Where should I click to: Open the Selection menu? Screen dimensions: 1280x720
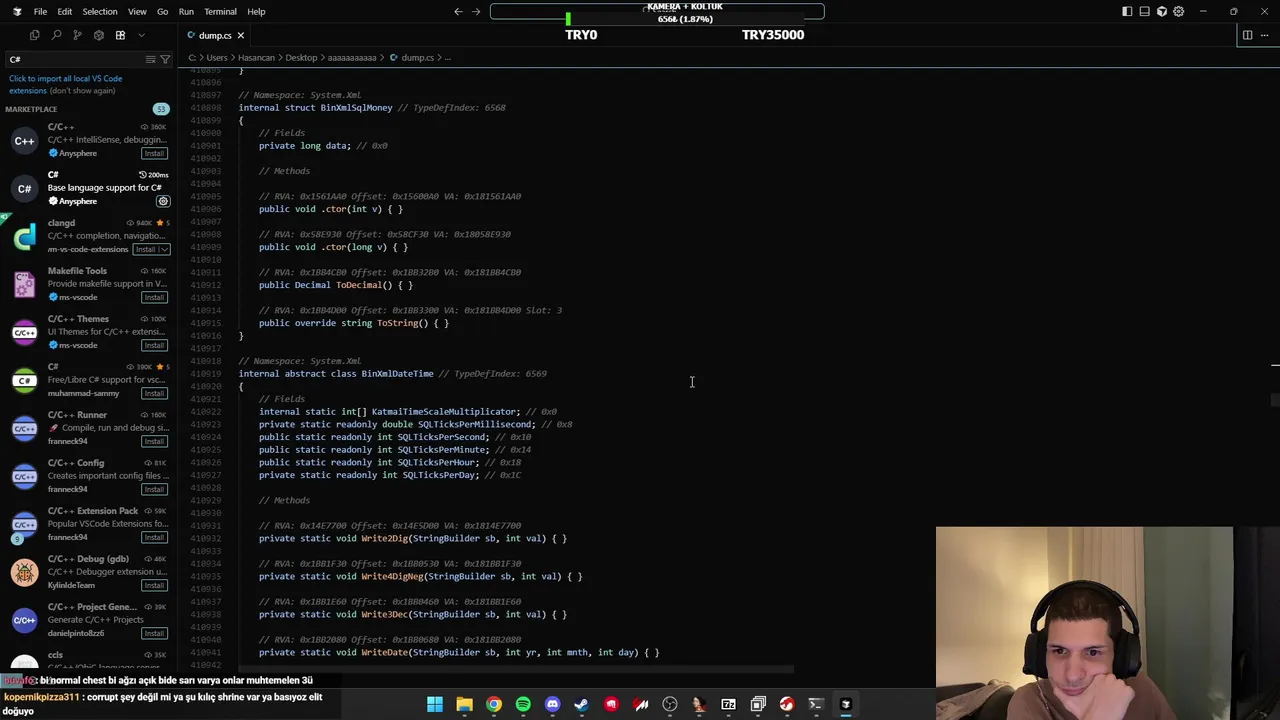[99, 11]
